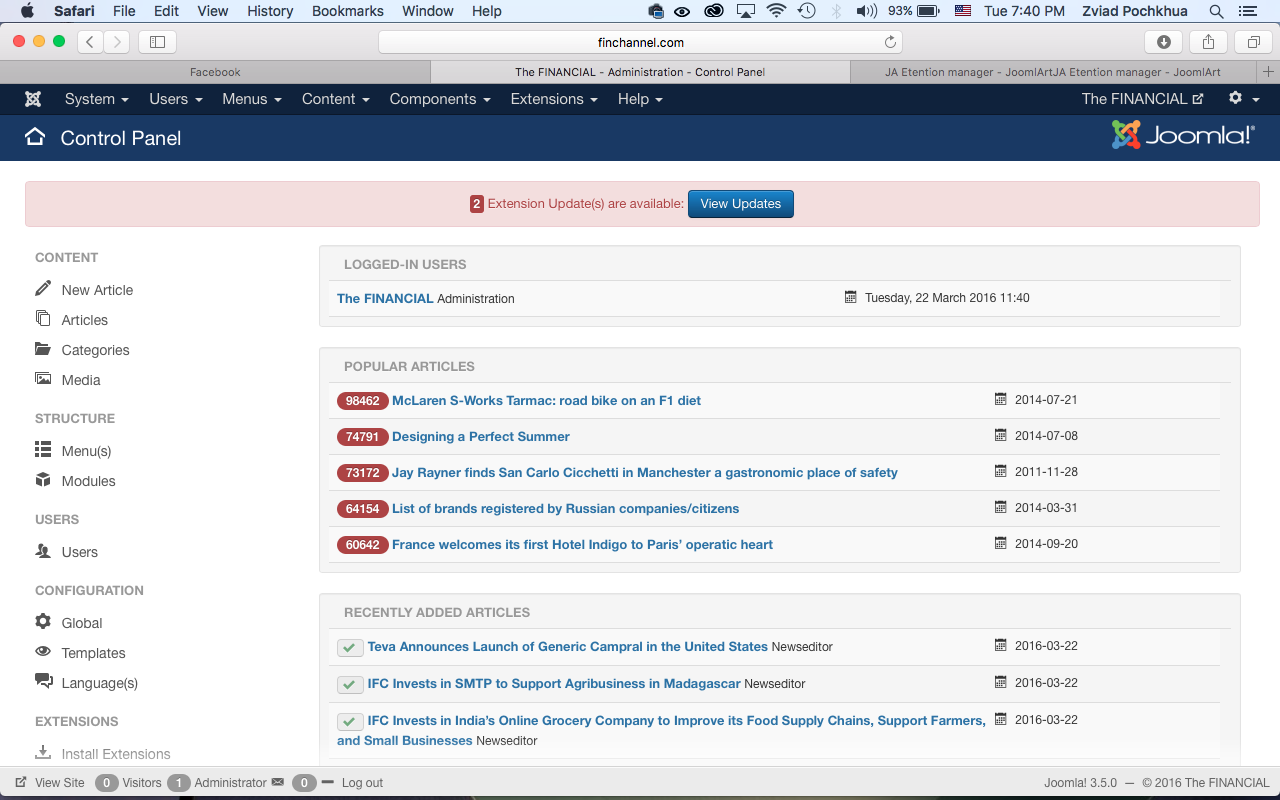Click the Users person icon
The height and width of the screenshot is (800, 1280).
tap(43, 550)
